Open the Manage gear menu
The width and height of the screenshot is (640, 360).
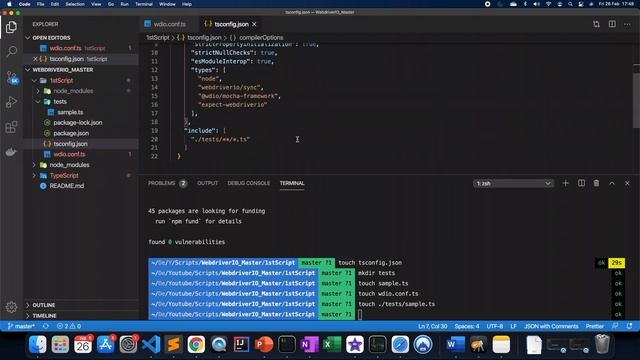(11, 307)
